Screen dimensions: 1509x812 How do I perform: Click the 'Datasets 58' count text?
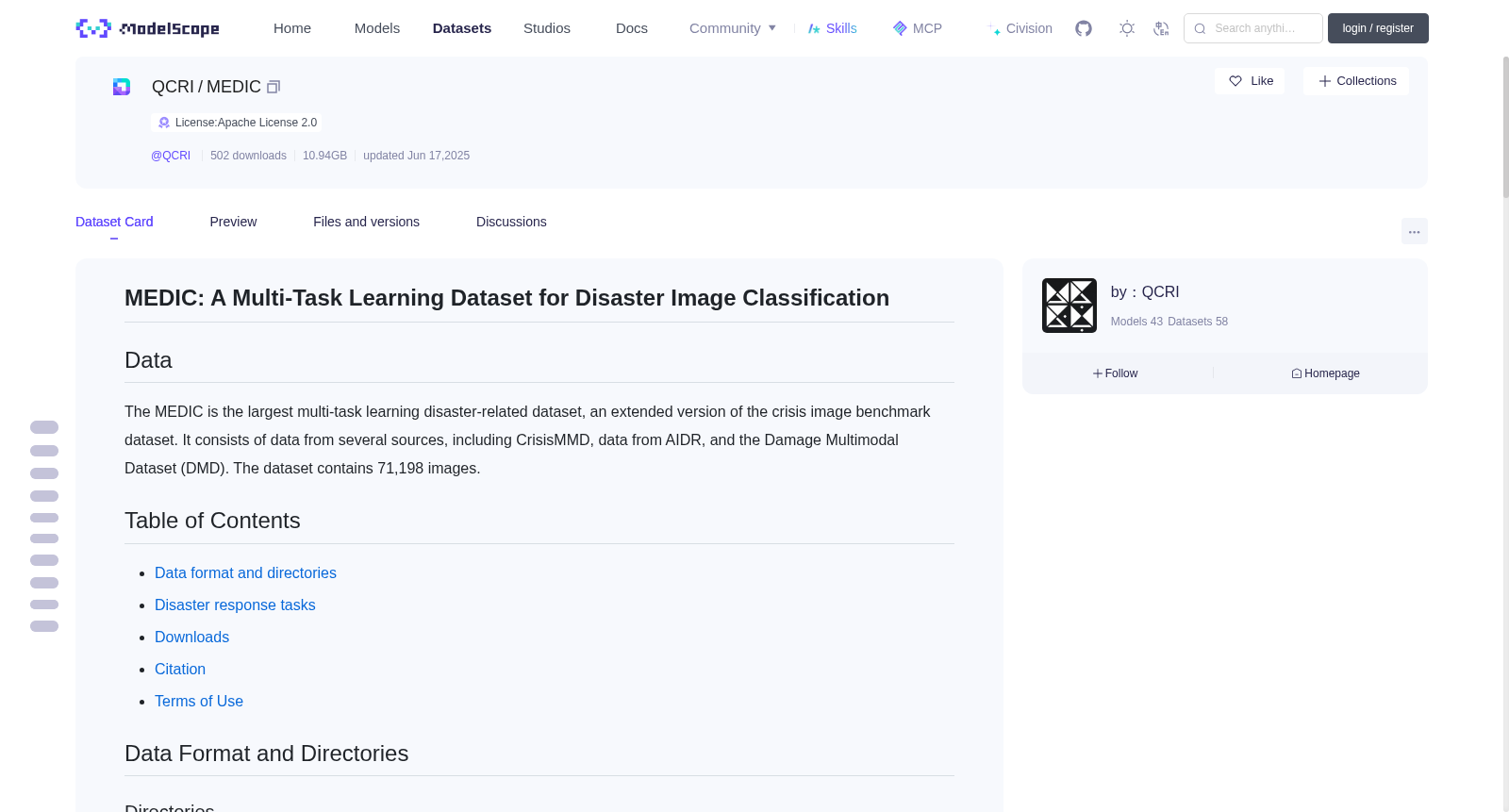coord(1198,322)
